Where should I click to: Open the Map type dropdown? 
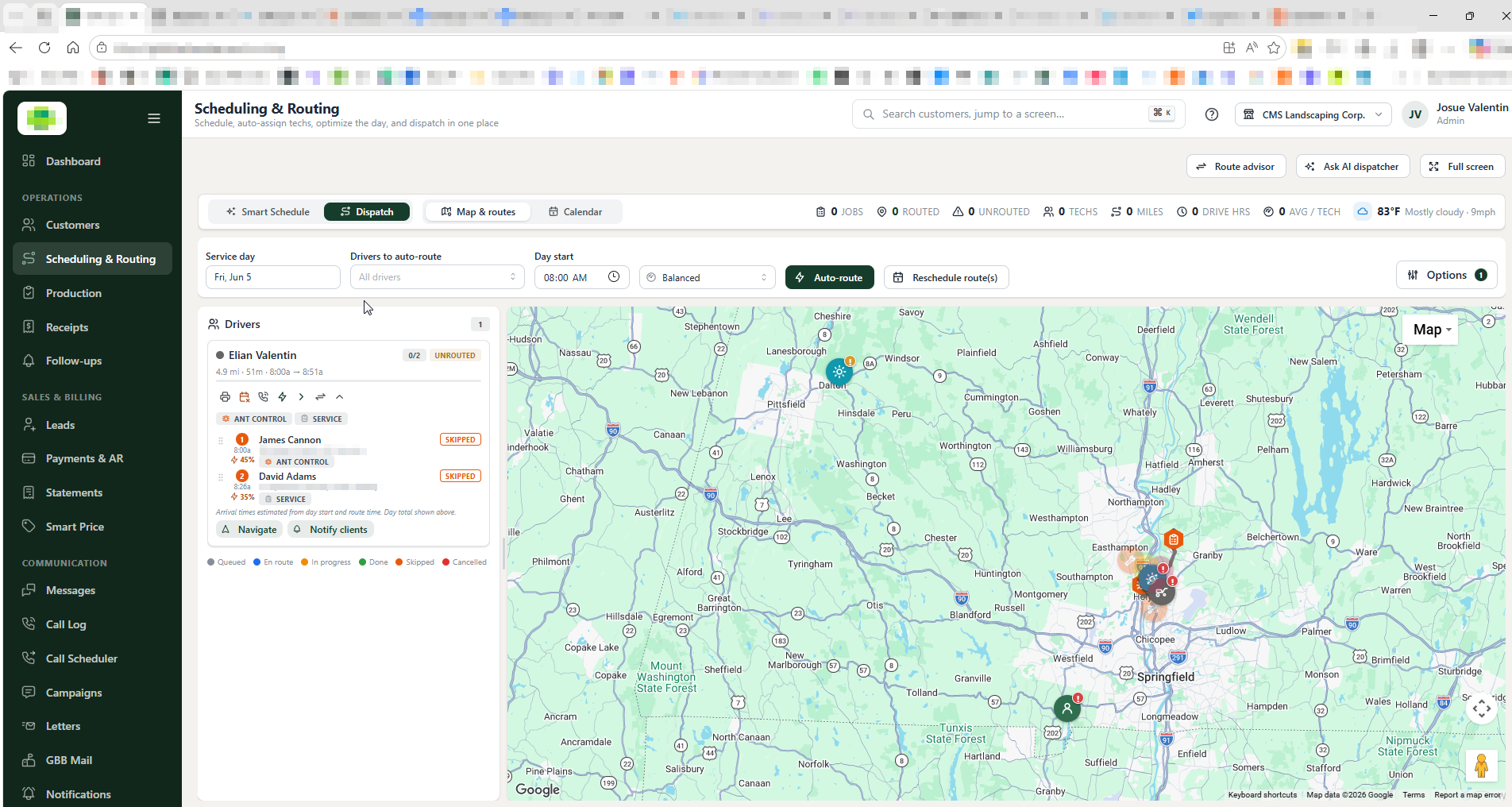coord(1431,330)
